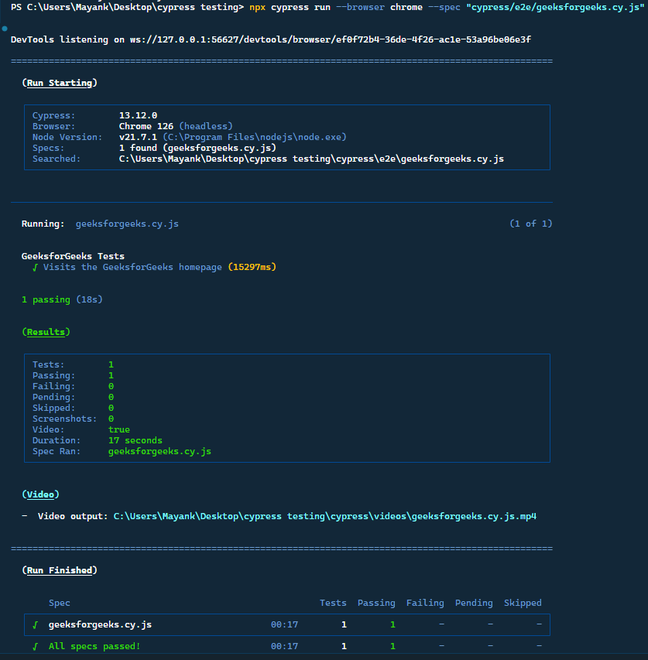Click the Run Finished heading
Viewport: 648px width, 660px height.
pos(59,570)
